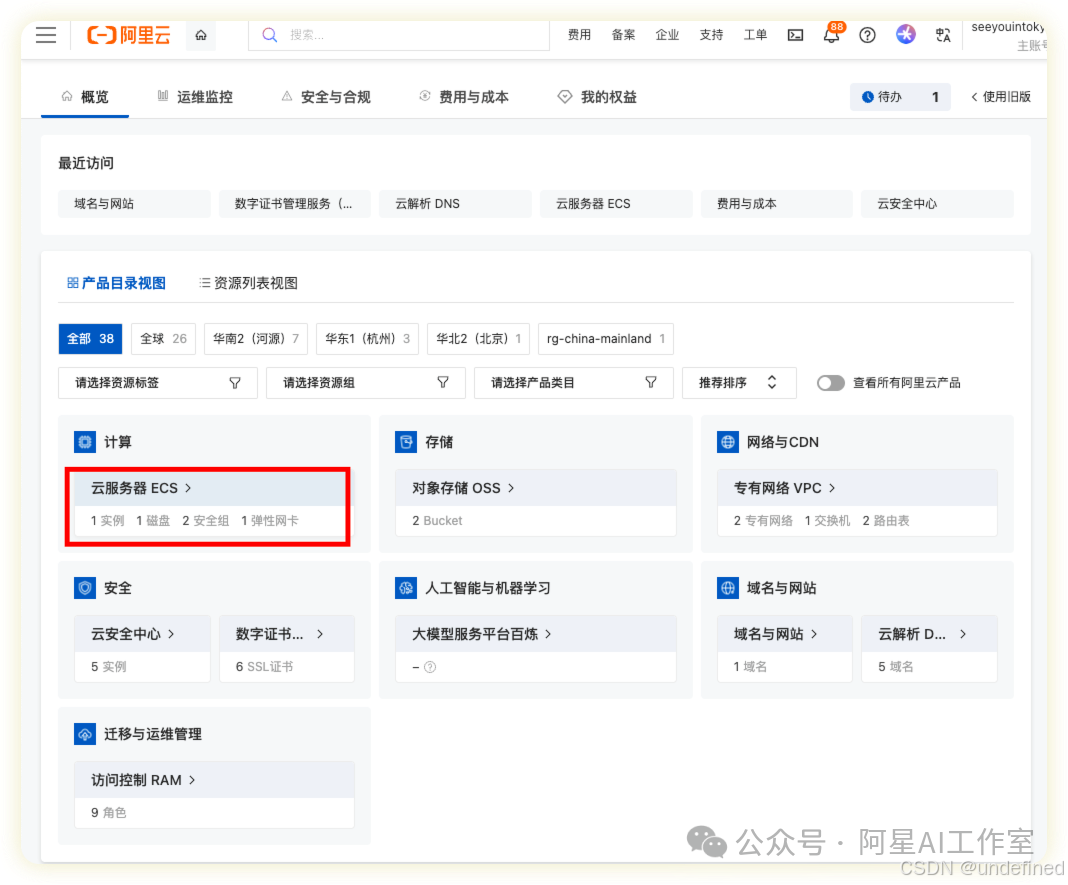Click the 域名与网站 category globe icon
Image resolution: width=1068 pixels, height=885 pixels.
(x=727, y=588)
